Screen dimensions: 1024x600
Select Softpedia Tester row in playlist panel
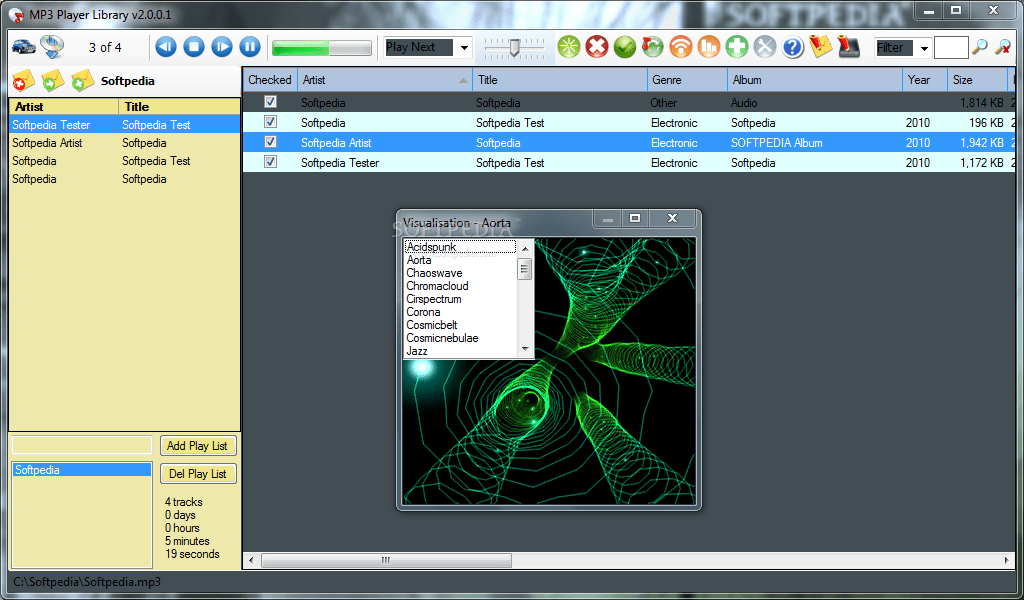pyautogui.click(x=125, y=125)
